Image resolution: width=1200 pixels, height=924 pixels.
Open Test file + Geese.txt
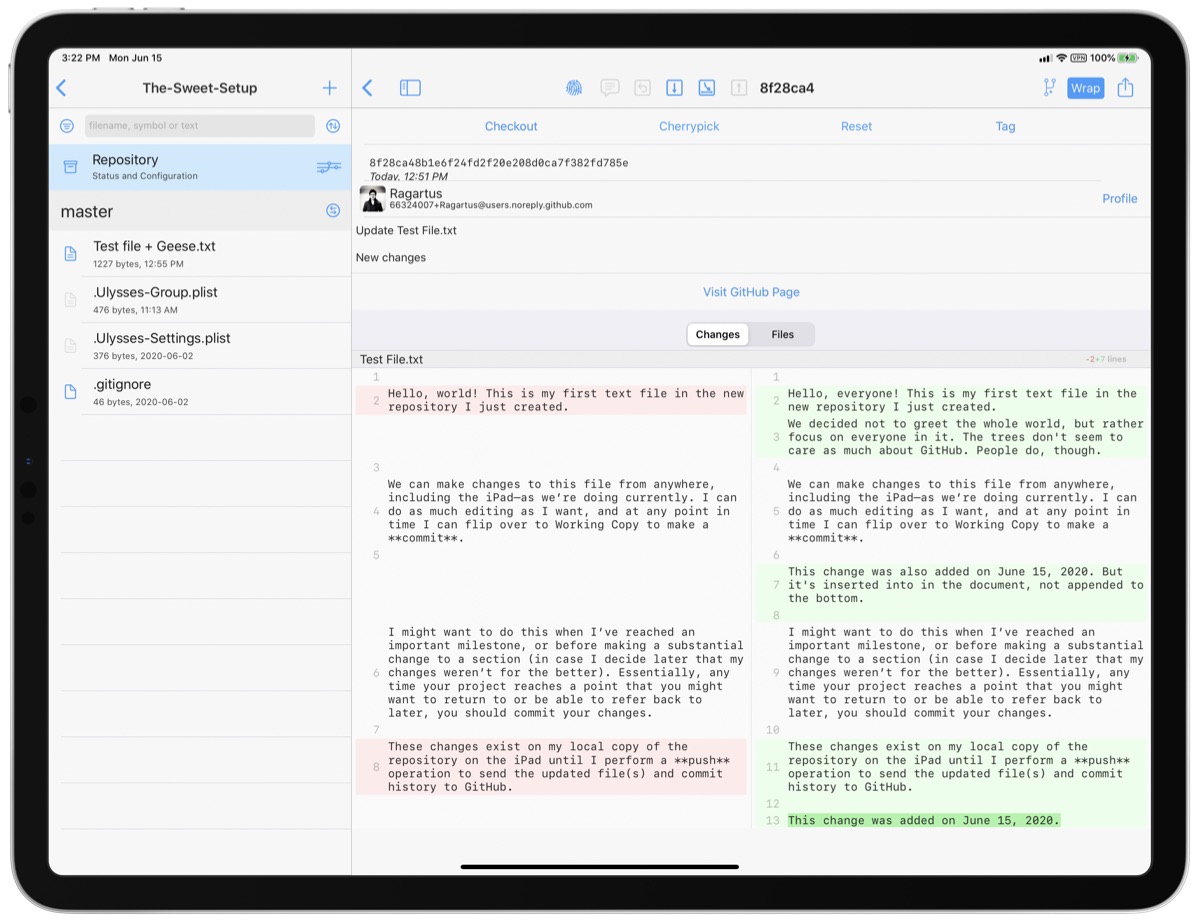click(x=200, y=254)
